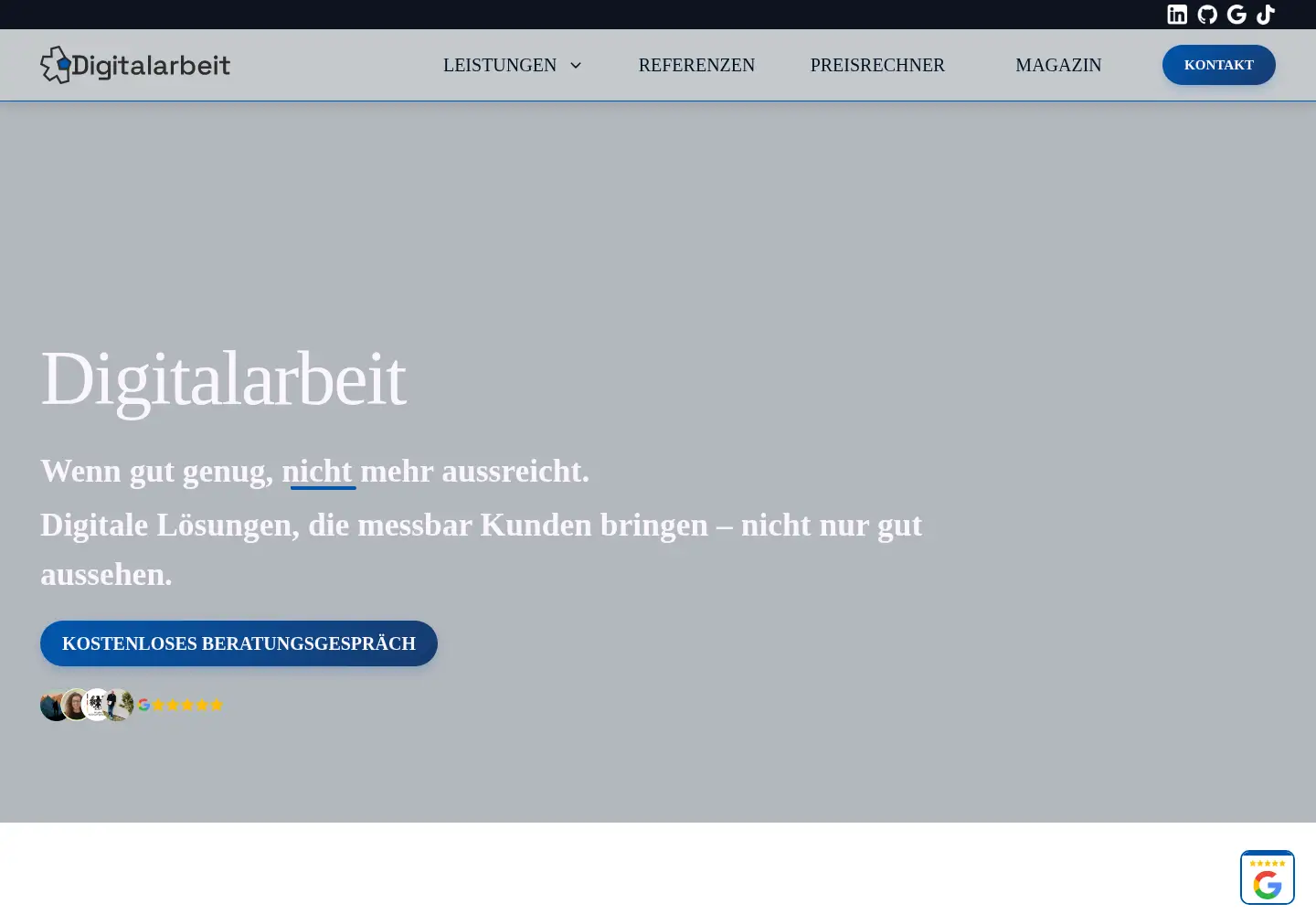The image size is (1316, 914).
Task: Click the Digitalarbeit logo in header
Action: coord(135,65)
